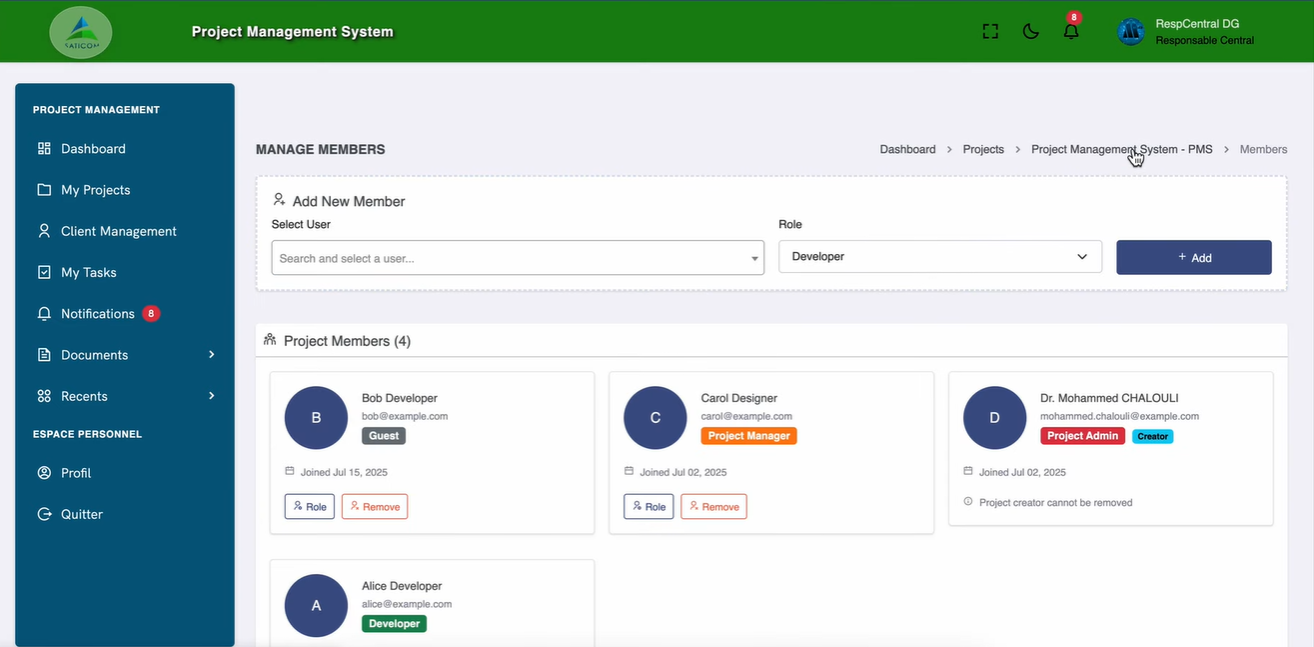This screenshot has height=647, width=1314.
Task: Open Notifications in the sidebar
Action: [97, 314]
